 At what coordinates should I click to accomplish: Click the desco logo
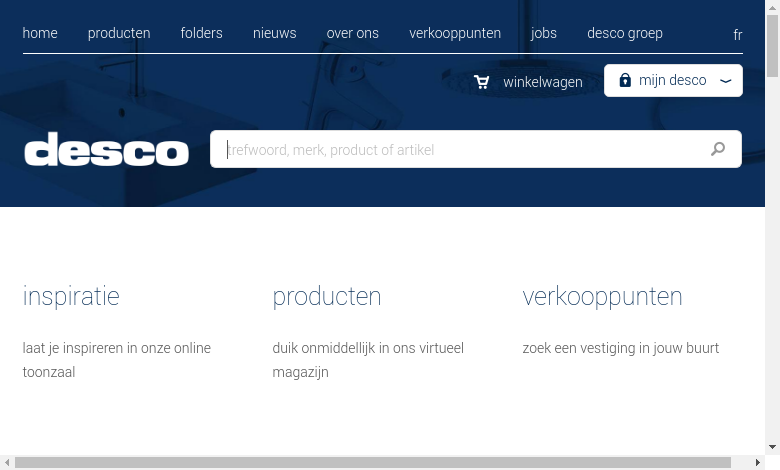(x=107, y=150)
